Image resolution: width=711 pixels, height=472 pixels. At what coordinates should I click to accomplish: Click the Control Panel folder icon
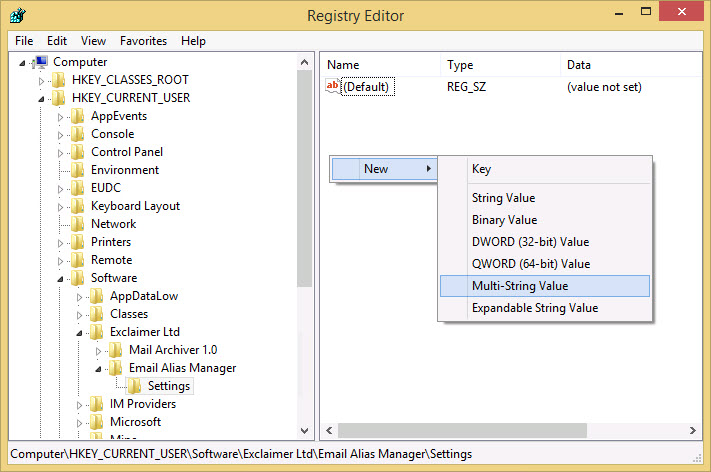(78, 152)
